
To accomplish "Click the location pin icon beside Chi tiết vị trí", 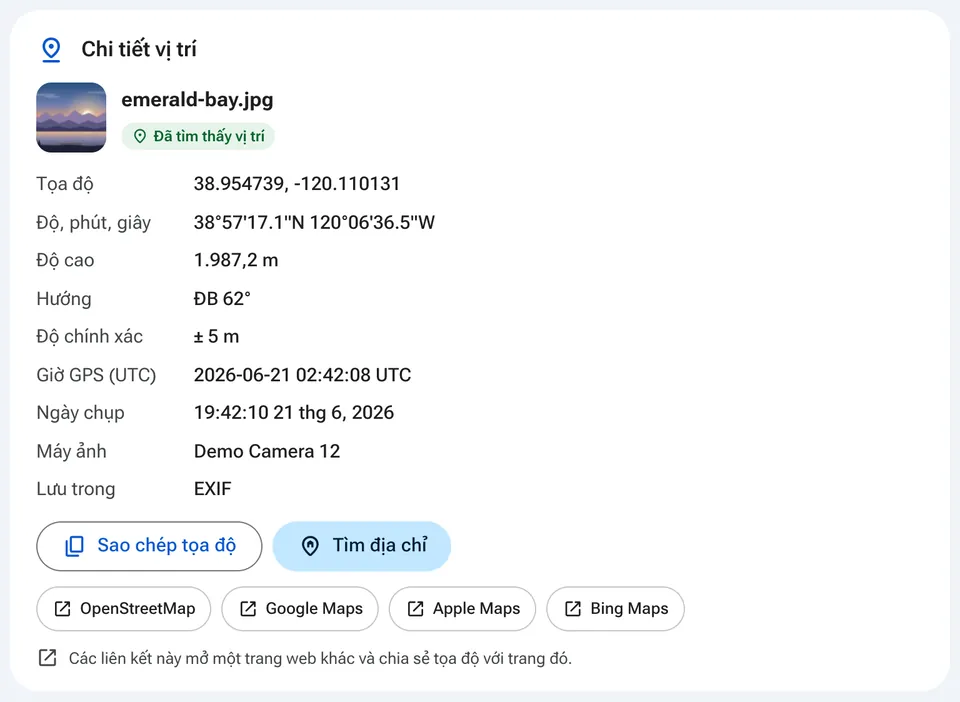I will click(x=51, y=50).
